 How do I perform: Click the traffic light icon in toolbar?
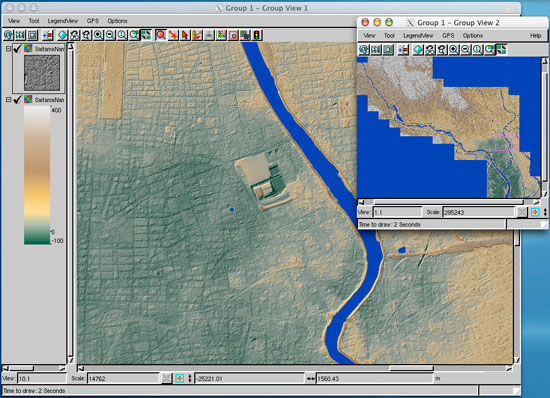(257, 35)
